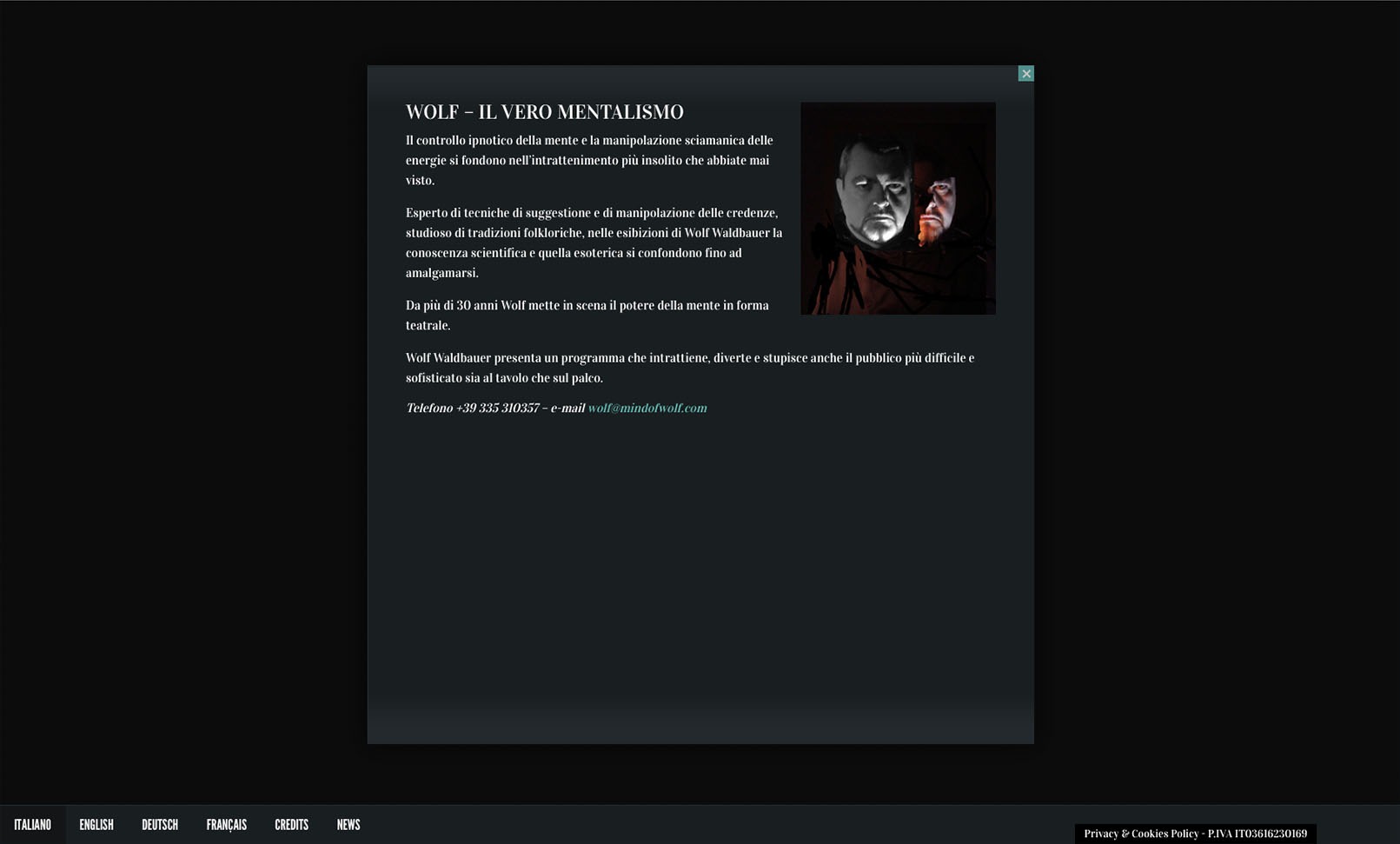The width and height of the screenshot is (1400, 844).
Task: Click the heading WOLF – IL VERO MENTALISMO
Action: [545, 112]
